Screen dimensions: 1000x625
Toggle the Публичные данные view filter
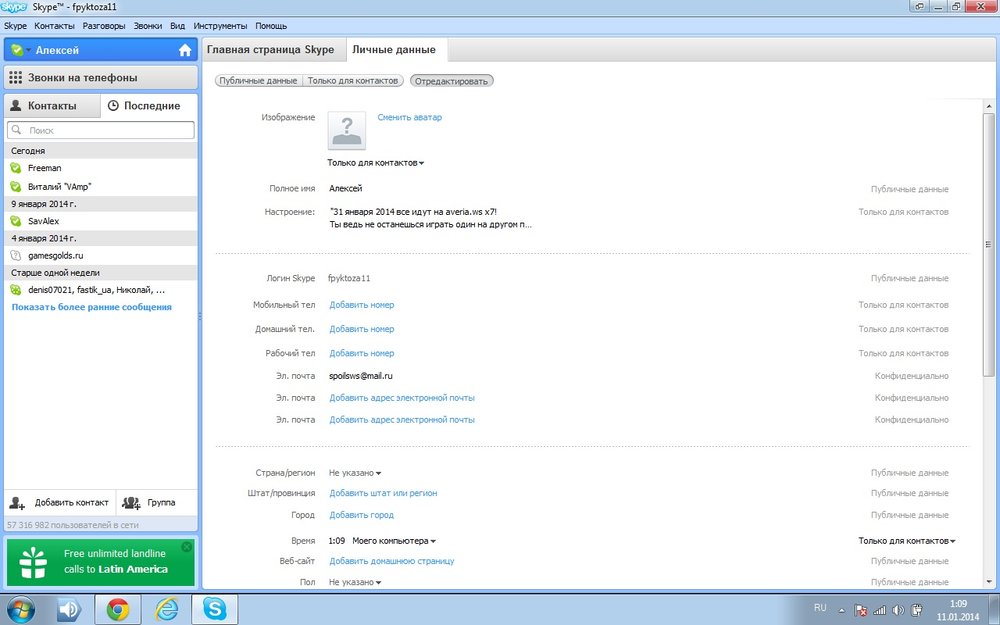click(x=258, y=80)
